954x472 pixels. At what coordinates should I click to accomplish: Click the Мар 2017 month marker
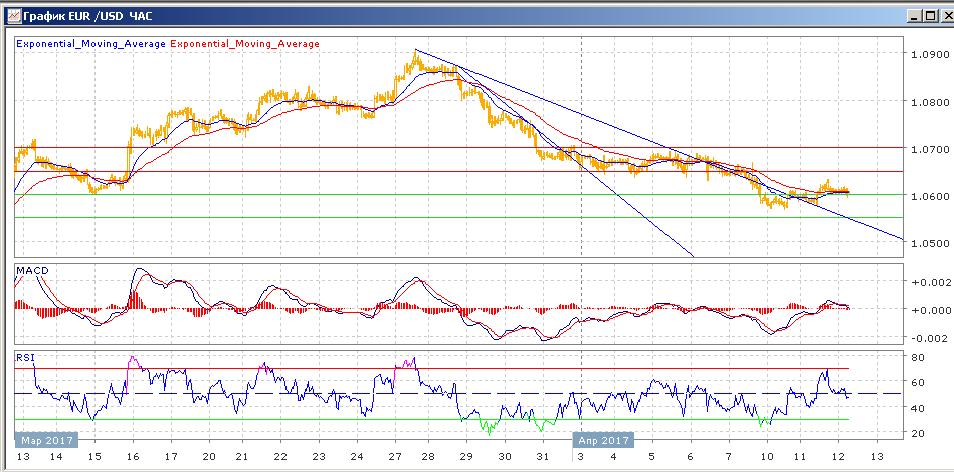tap(42, 439)
